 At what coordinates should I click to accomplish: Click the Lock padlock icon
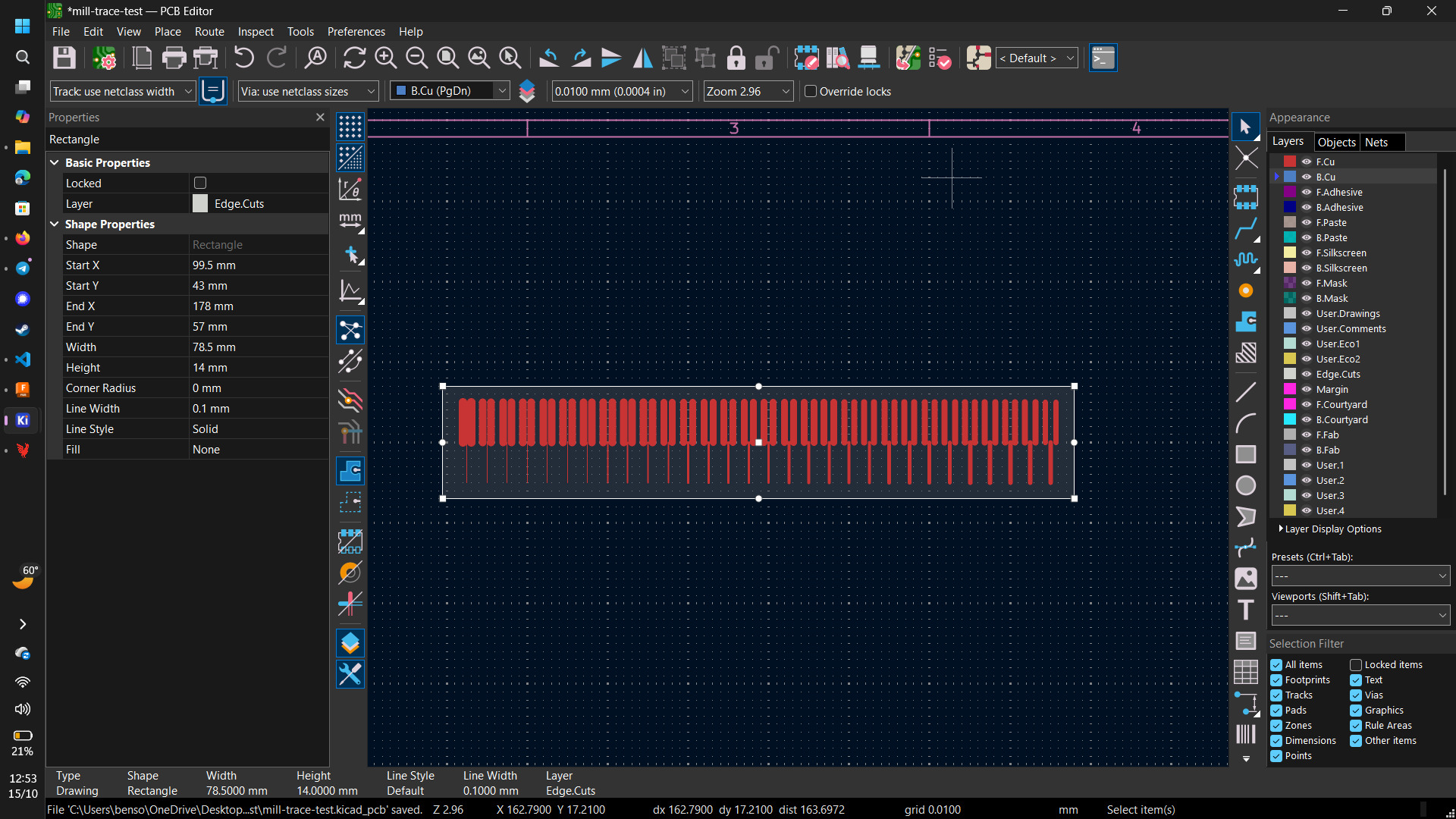click(736, 58)
